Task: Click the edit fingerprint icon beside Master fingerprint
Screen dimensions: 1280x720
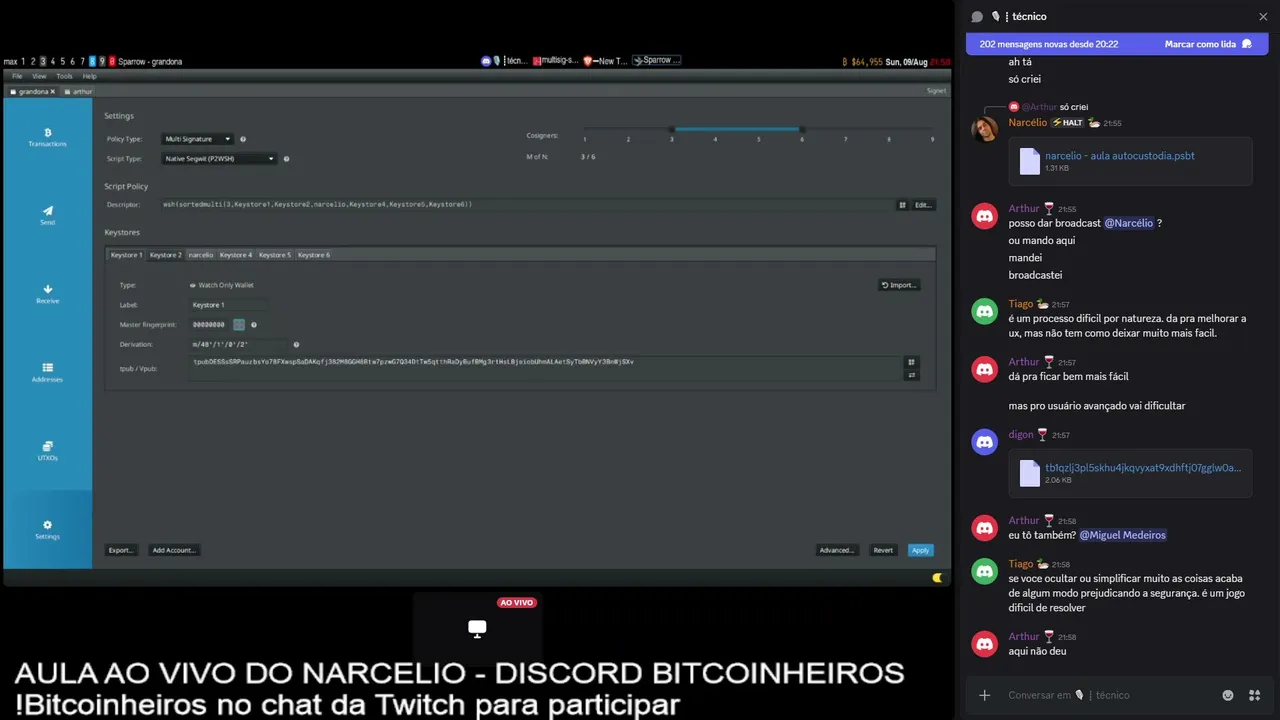Action: (239, 324)
